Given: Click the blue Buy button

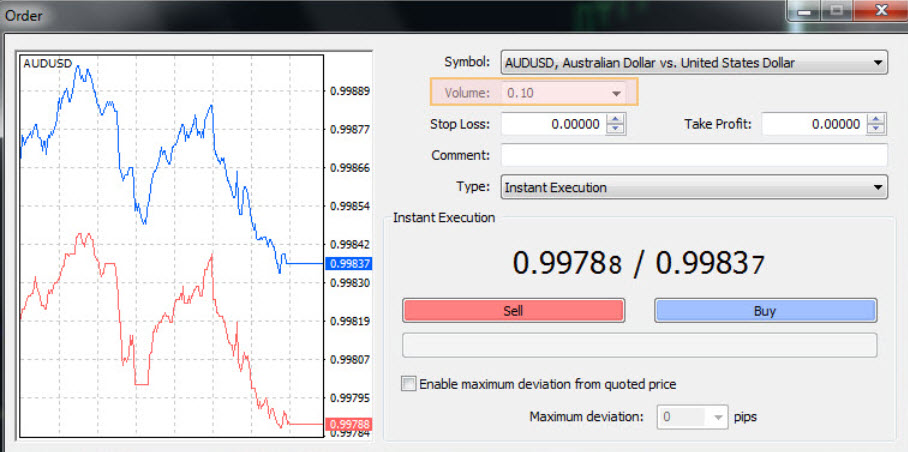Looking at the screenshot, I should 765,311.
